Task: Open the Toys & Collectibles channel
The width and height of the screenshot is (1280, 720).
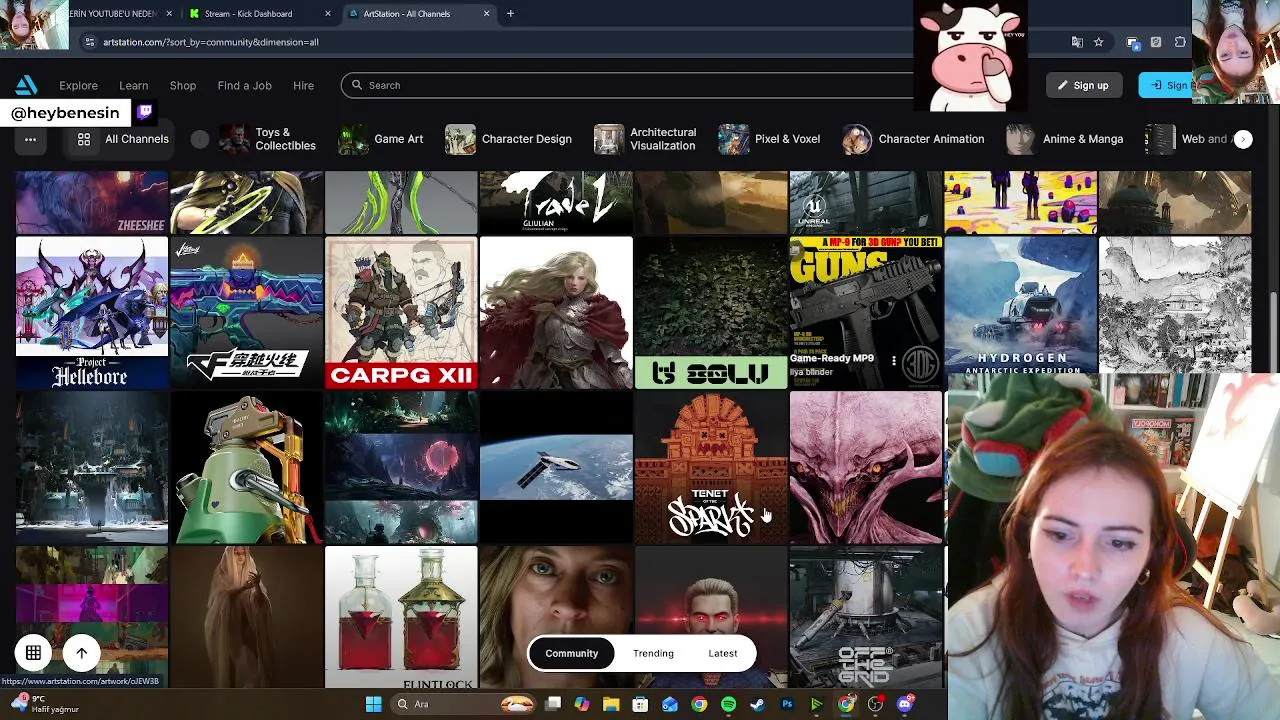Action: tap(268, 139)
